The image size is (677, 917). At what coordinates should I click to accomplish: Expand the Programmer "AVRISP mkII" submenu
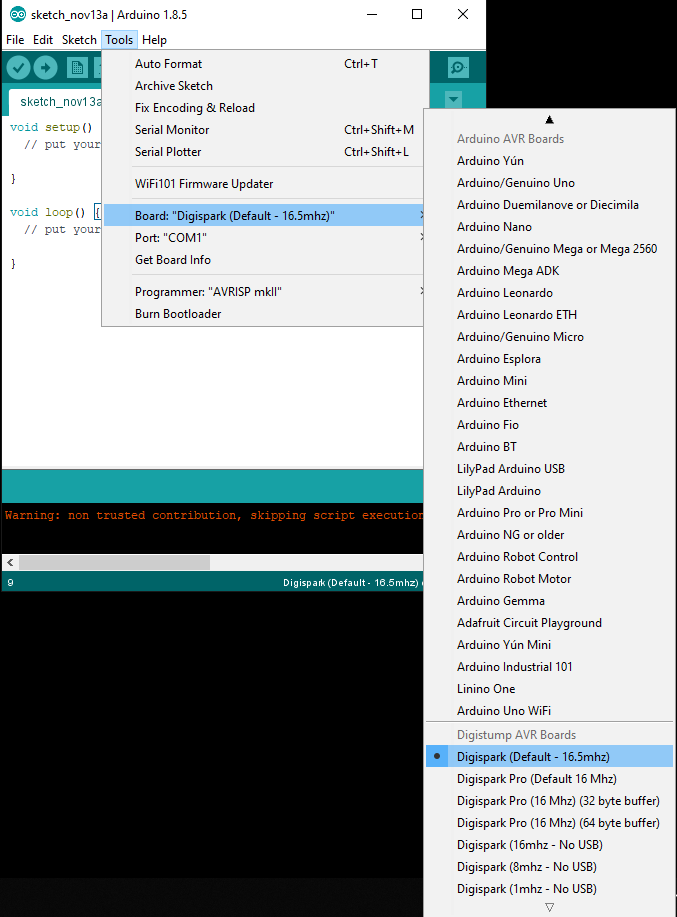pos(263,292)
